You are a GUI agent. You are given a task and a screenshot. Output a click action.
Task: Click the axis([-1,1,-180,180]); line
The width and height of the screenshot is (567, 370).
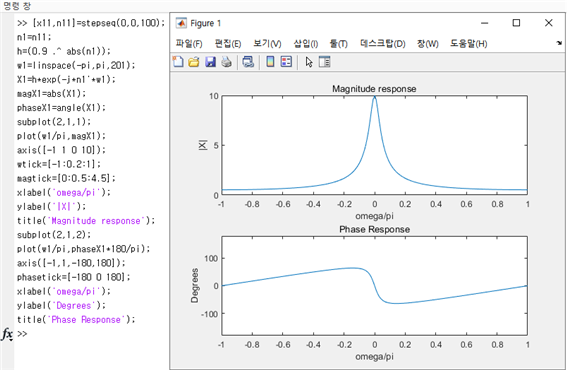click(x=71, y=263)
